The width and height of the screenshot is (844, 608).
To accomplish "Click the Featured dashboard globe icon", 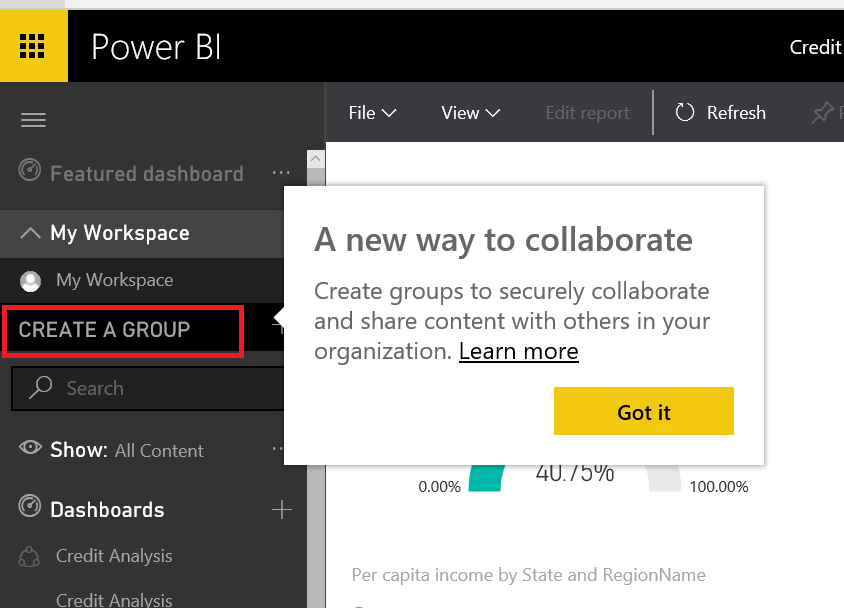I will click(29, 172).
